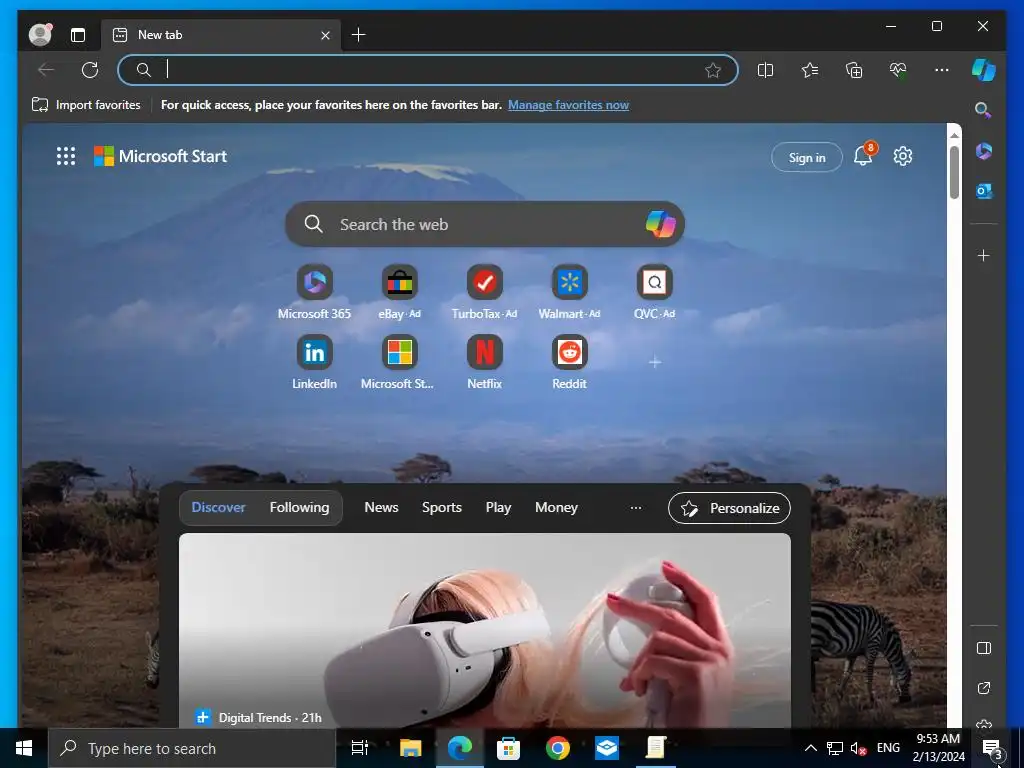Open Microsoft Store from the taskbar
The width and height of the screenshot is (1024, 768).
[508, 748]
